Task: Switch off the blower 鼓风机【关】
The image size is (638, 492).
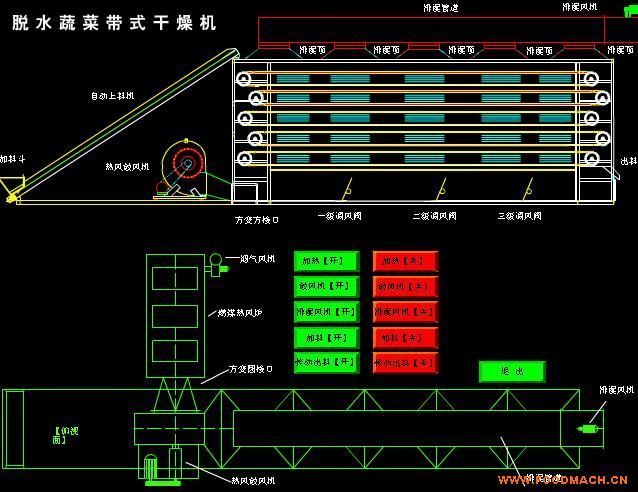Action: coord(405,286)
